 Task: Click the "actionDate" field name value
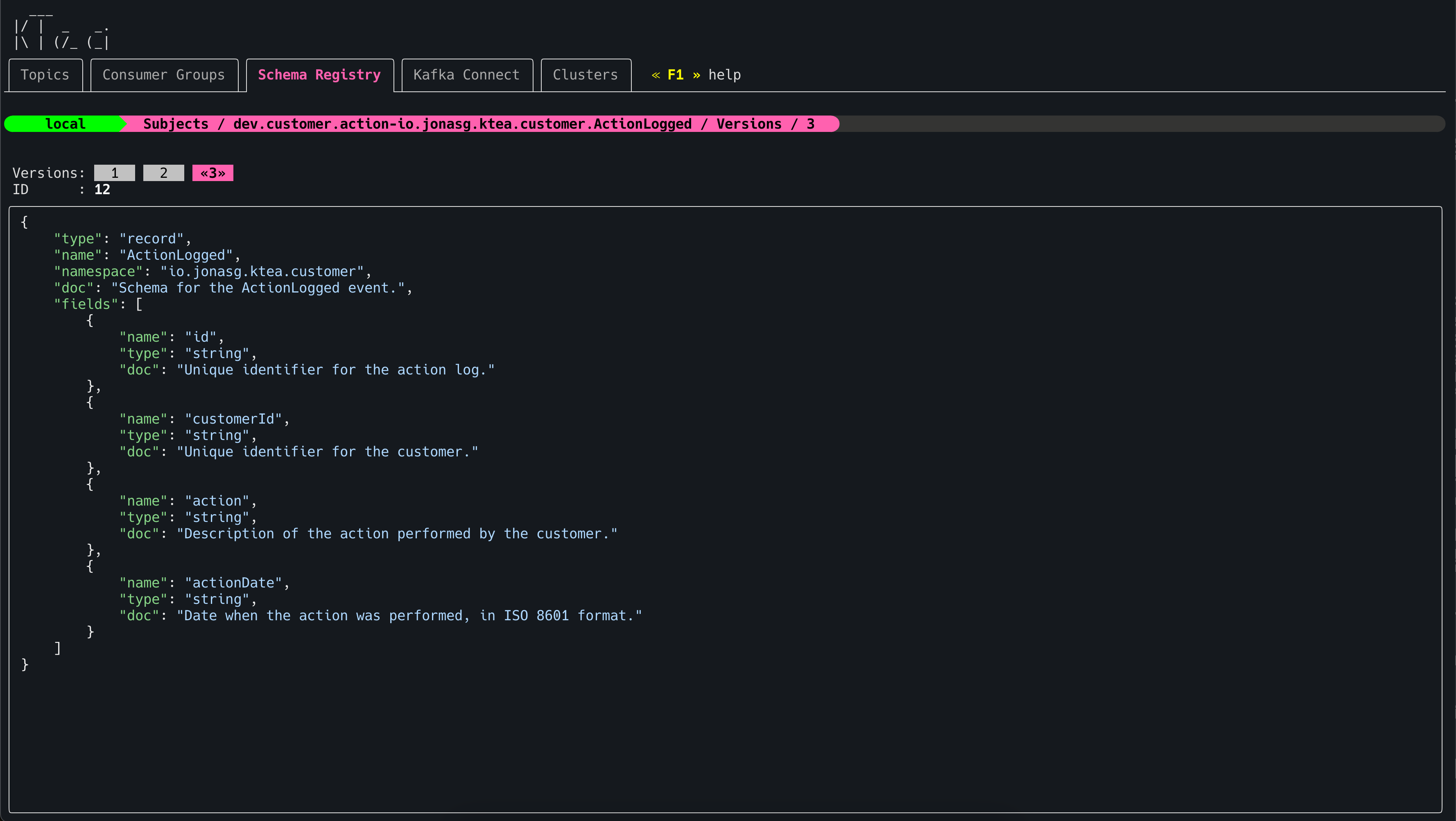click(x=233, y=583)
